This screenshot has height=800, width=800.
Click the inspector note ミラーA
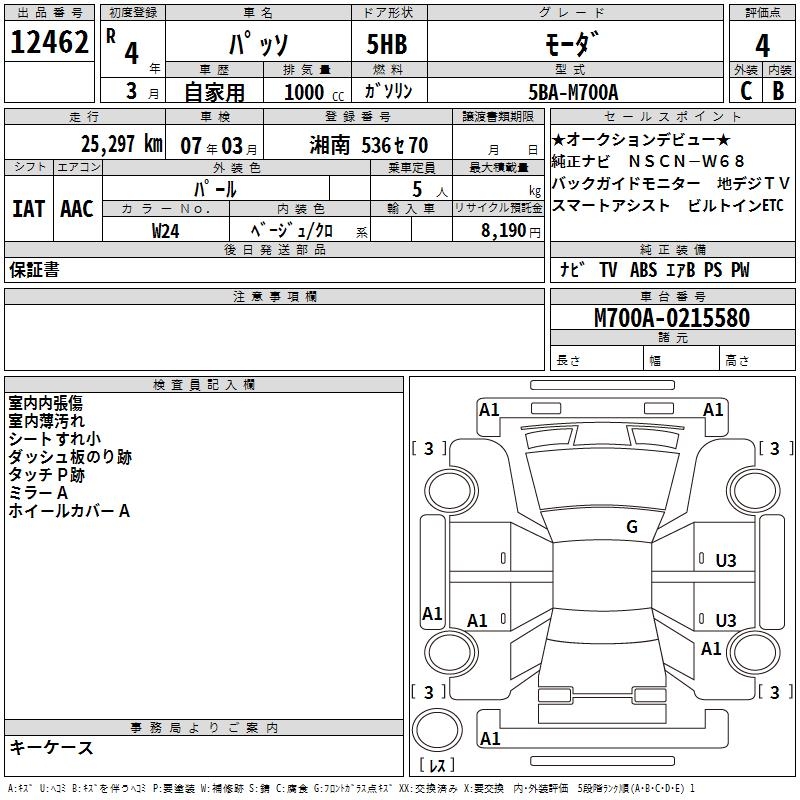coord(38,492)
